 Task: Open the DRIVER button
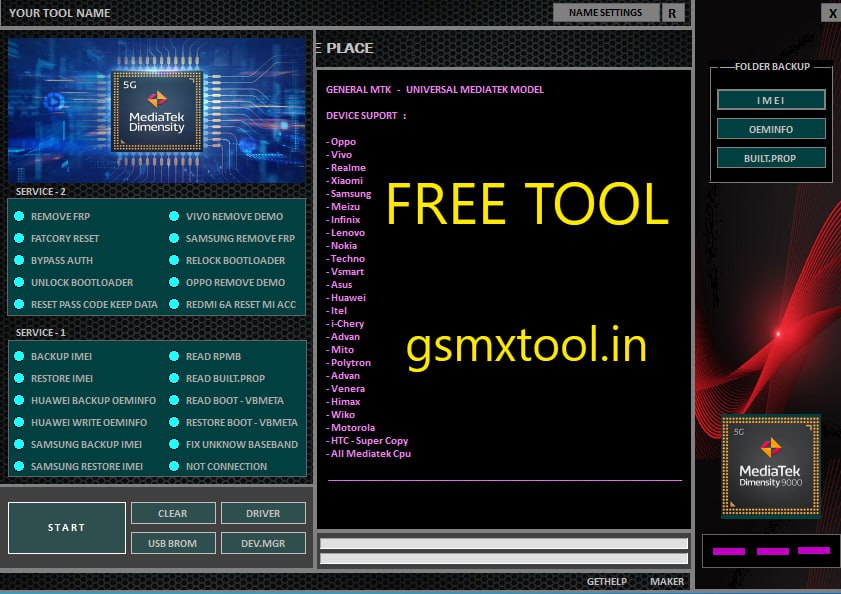coord(263,513)
